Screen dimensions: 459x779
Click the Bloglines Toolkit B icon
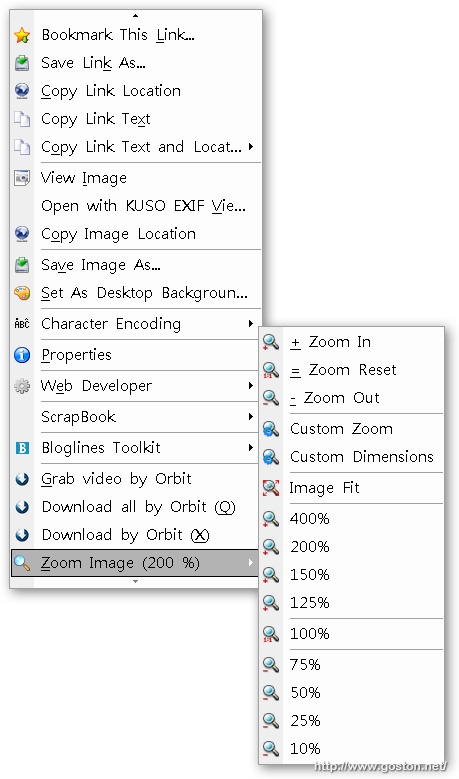coord(22,448)
